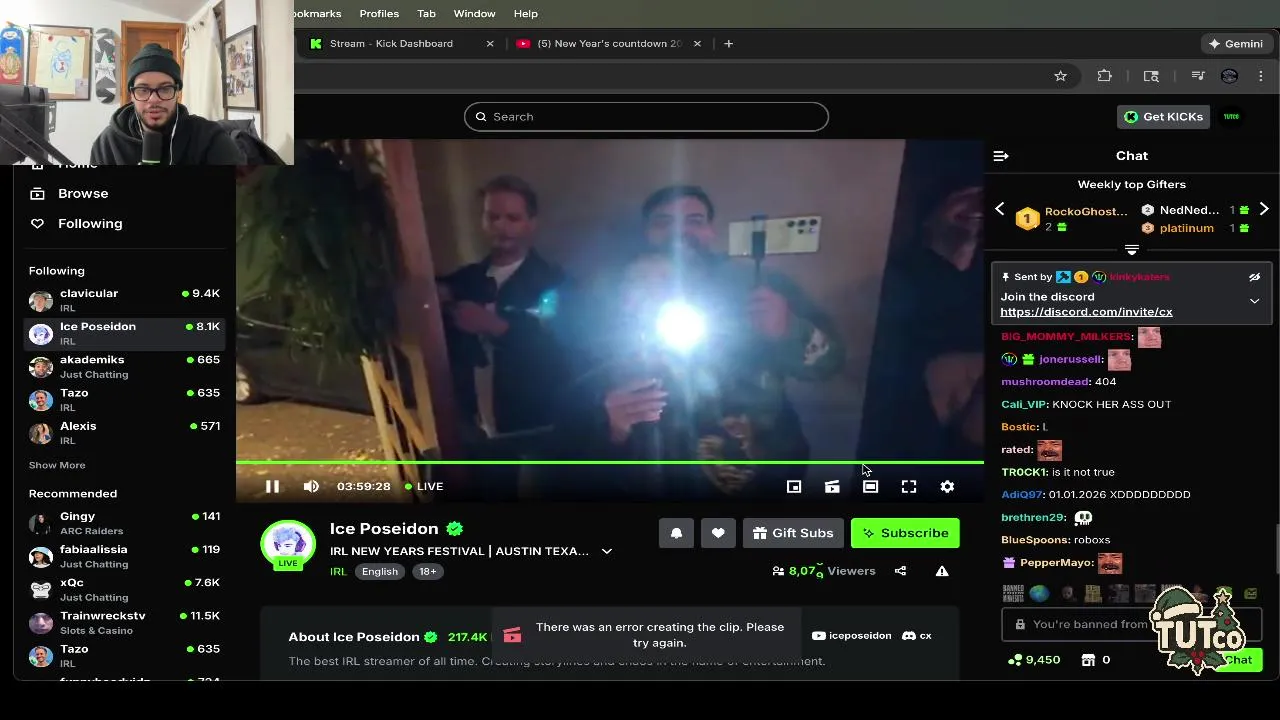This screenshot has width=1280, height=720.
Task: Click the chat input field
Action: (1132, 624)
